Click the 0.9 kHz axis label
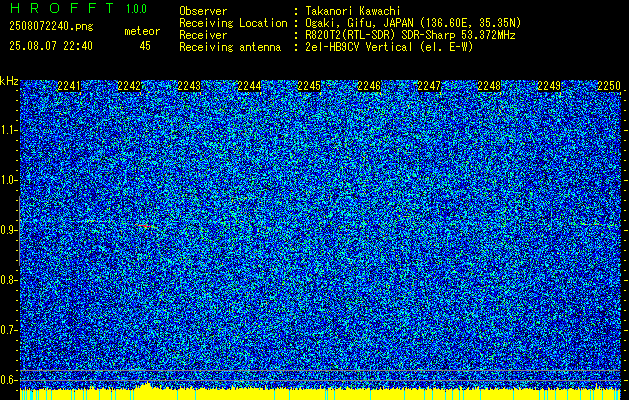This screenshot has width=629, height=400. (8, 230)
